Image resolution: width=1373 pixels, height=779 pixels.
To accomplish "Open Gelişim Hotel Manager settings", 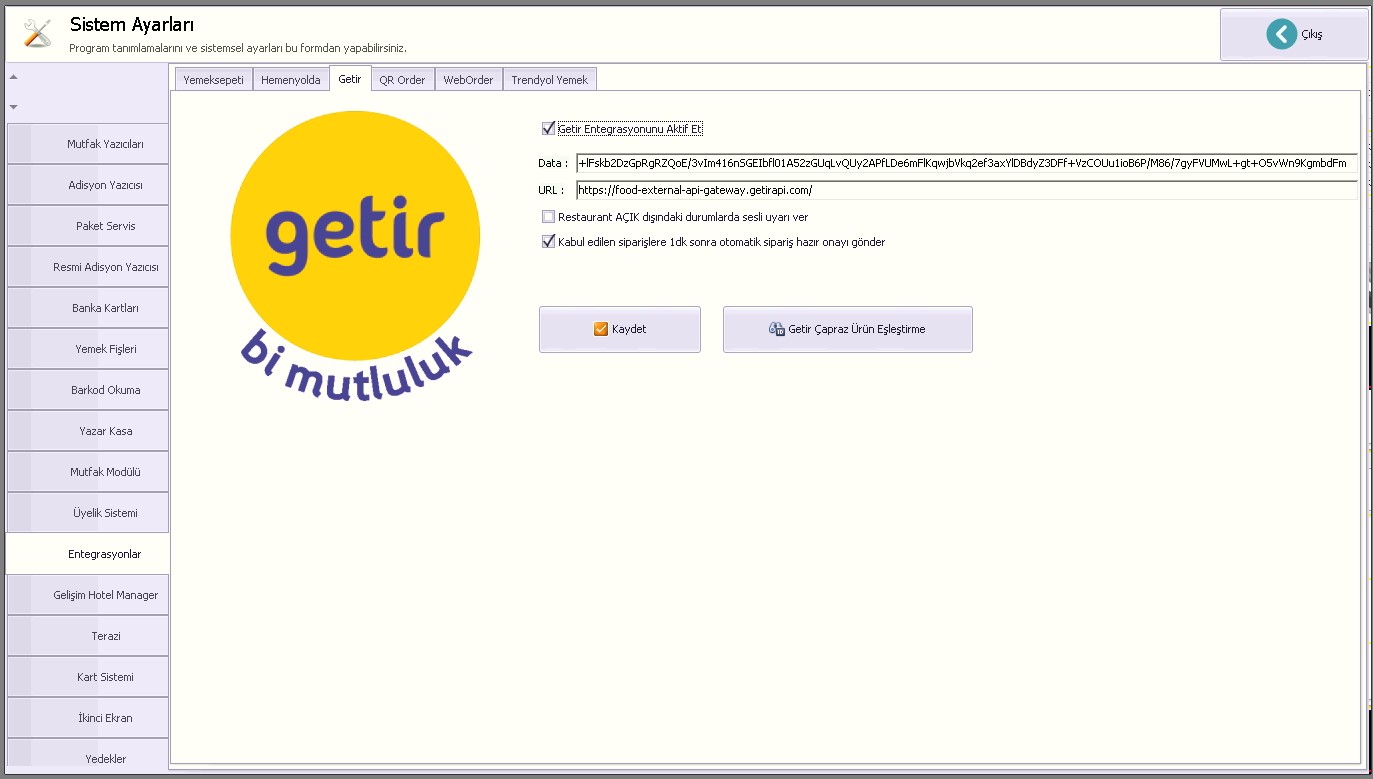I will click(88, 595).
